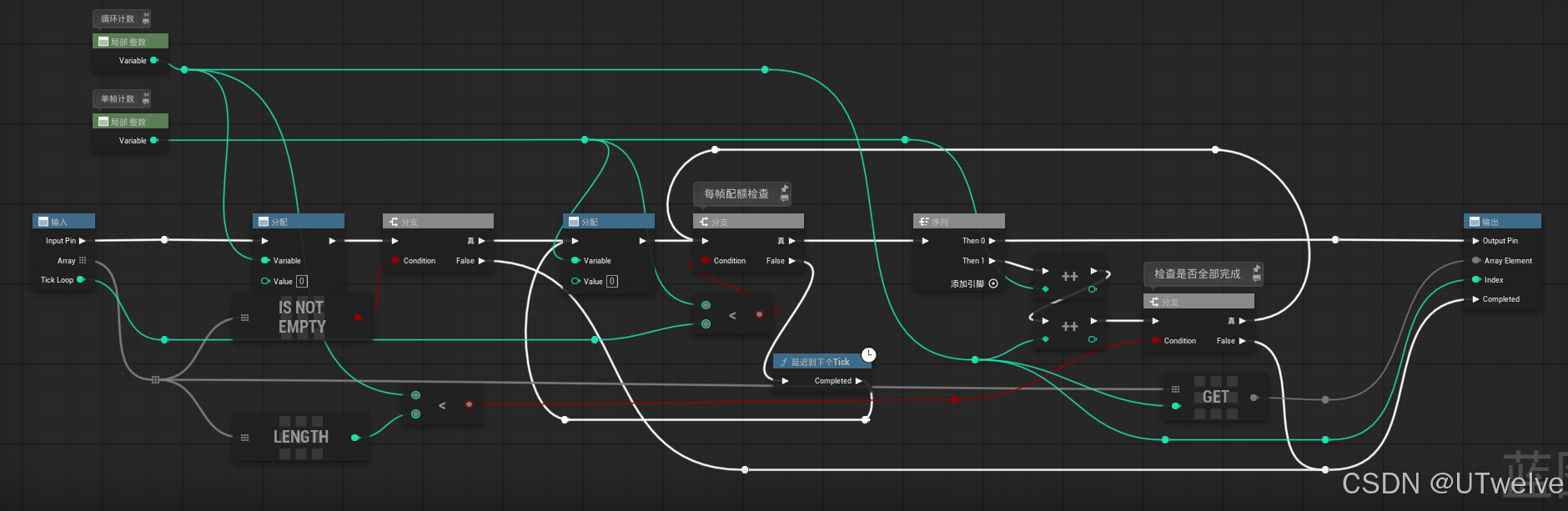The width and height of the screenshot is (1568, 511).
Task: Click False exec pin of 分支 under 检查是否全部完成
Action: point(1243,340)
